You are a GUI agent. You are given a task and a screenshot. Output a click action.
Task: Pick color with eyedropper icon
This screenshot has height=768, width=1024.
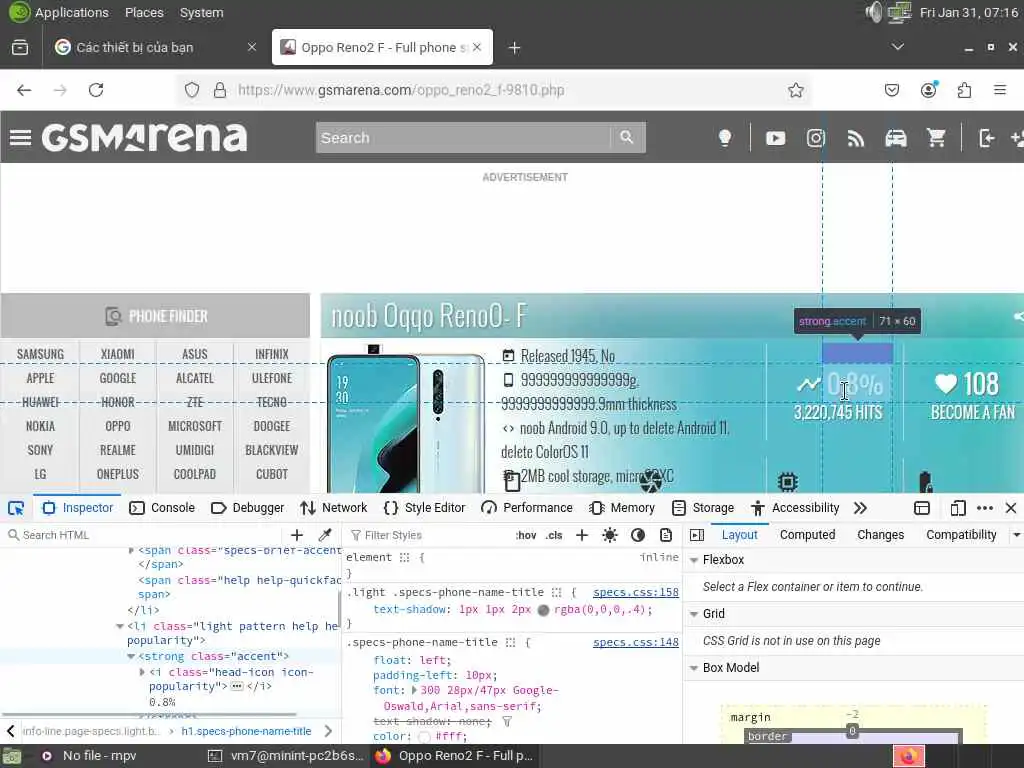(325, 536)
